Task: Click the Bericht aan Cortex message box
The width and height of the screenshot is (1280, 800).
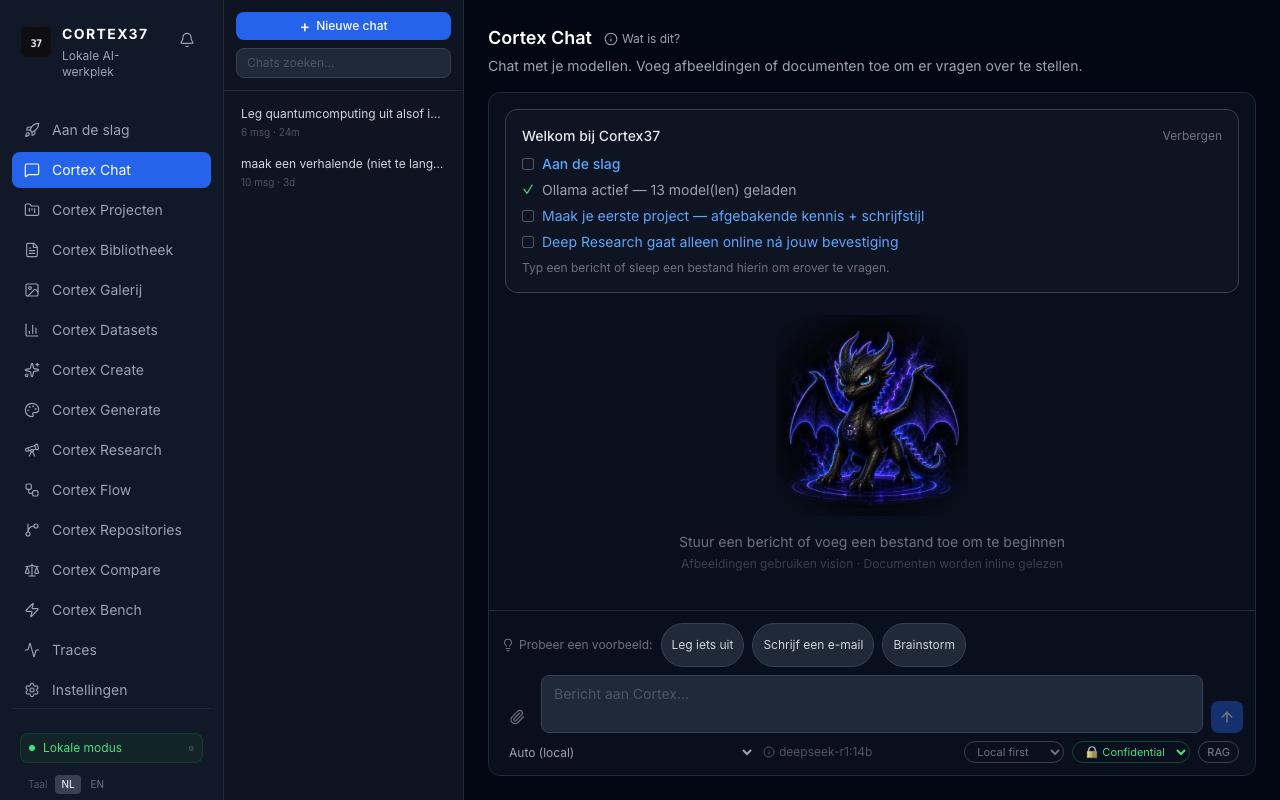Action: pos(872,704)
